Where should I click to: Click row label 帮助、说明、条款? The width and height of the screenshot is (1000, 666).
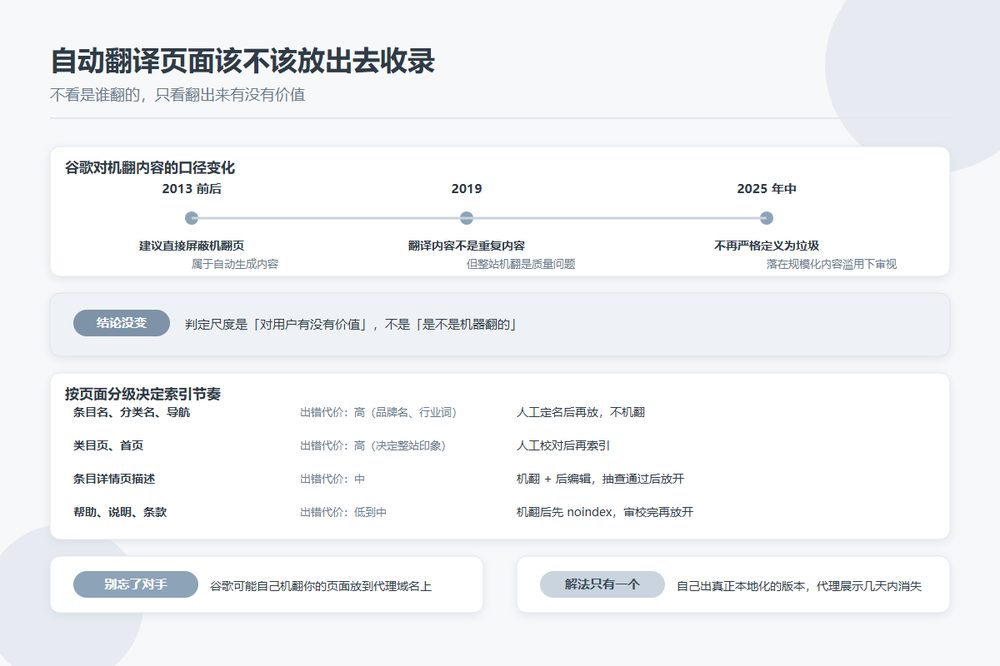[119, 512]
